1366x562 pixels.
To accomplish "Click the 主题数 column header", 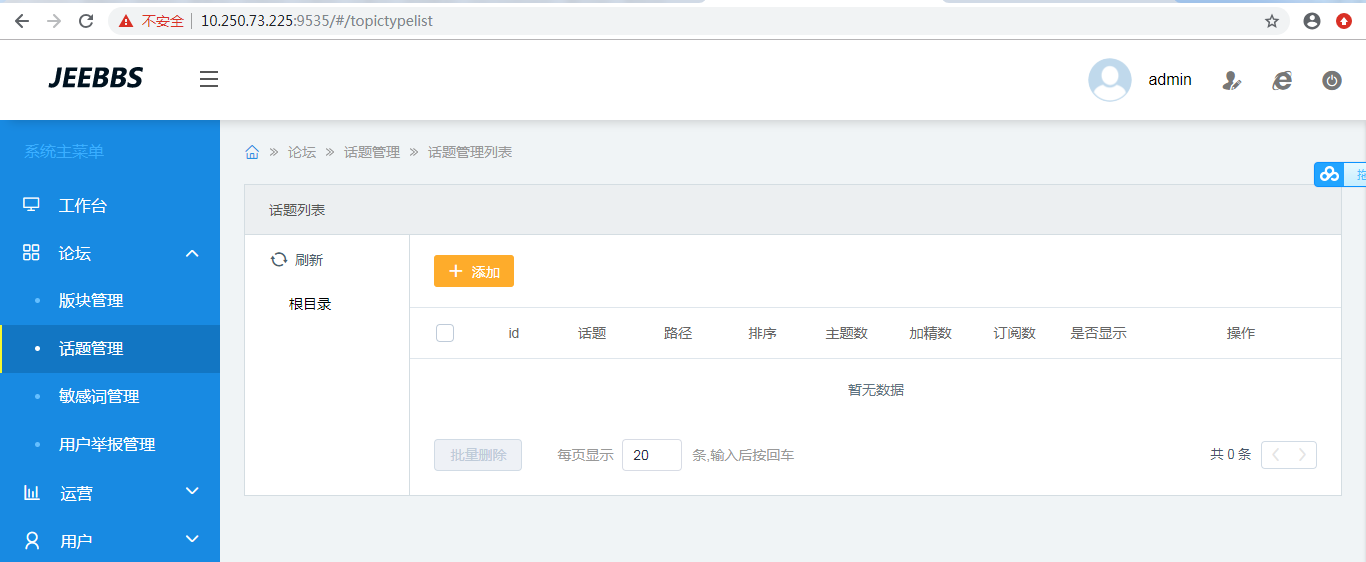I will pyautogui.click(x=846, y=333).
